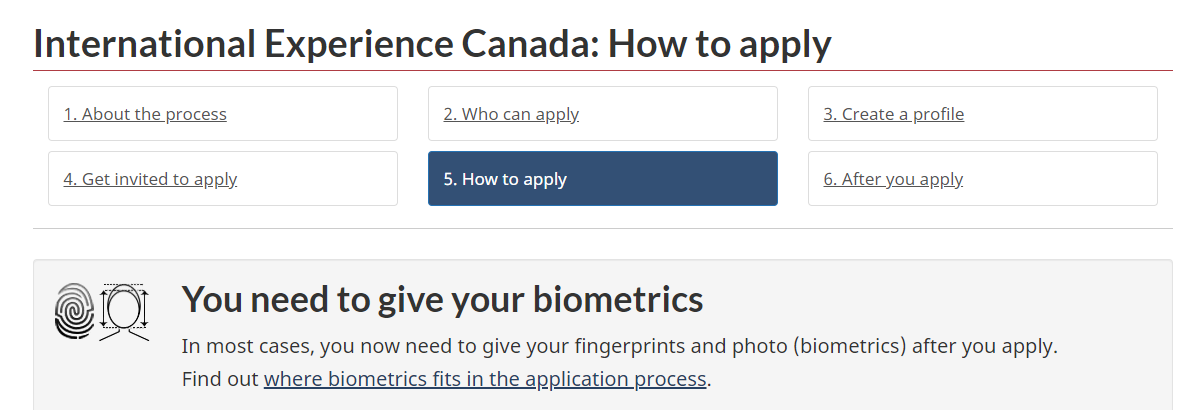Click the red underline beneath the title

pyautogui.click(x=603, y=70)
